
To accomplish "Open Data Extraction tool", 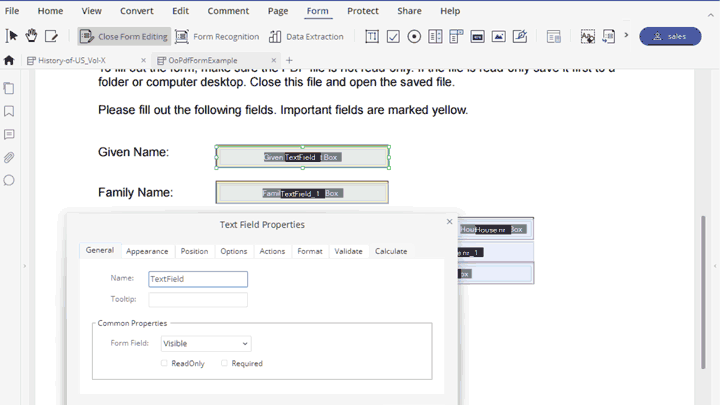I will 306,36.
